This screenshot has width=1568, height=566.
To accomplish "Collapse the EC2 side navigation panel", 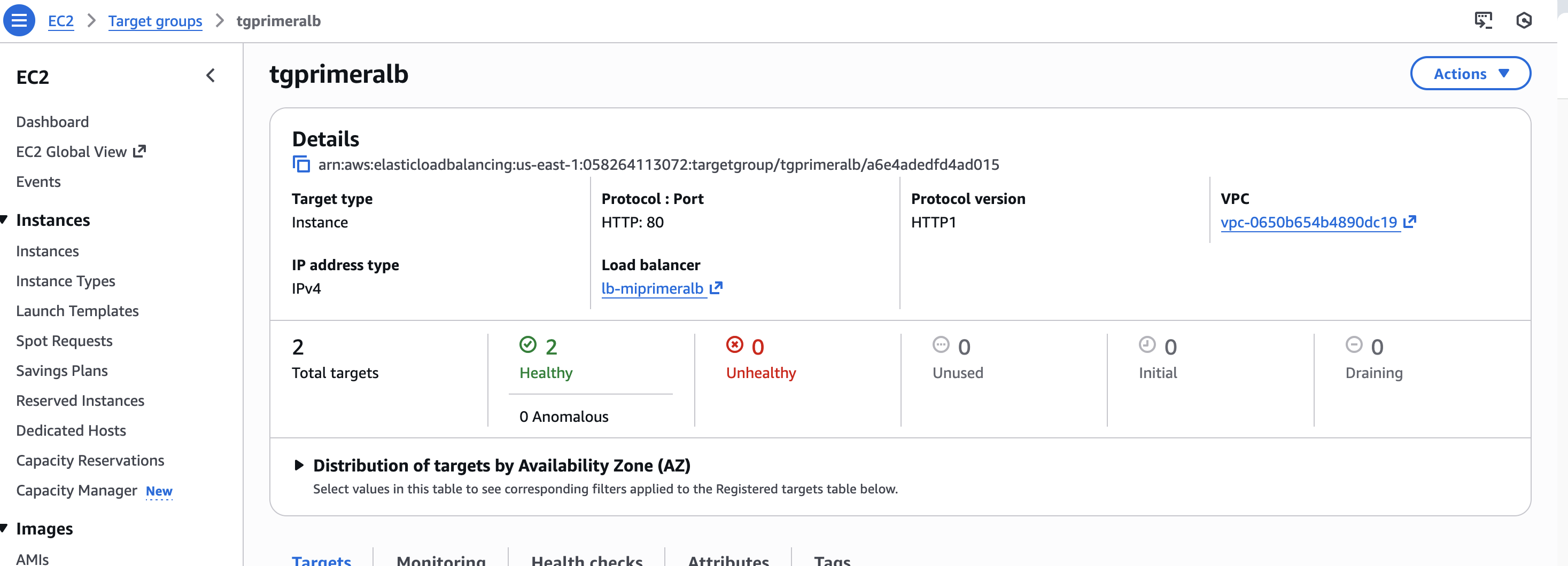I will 211,76.
